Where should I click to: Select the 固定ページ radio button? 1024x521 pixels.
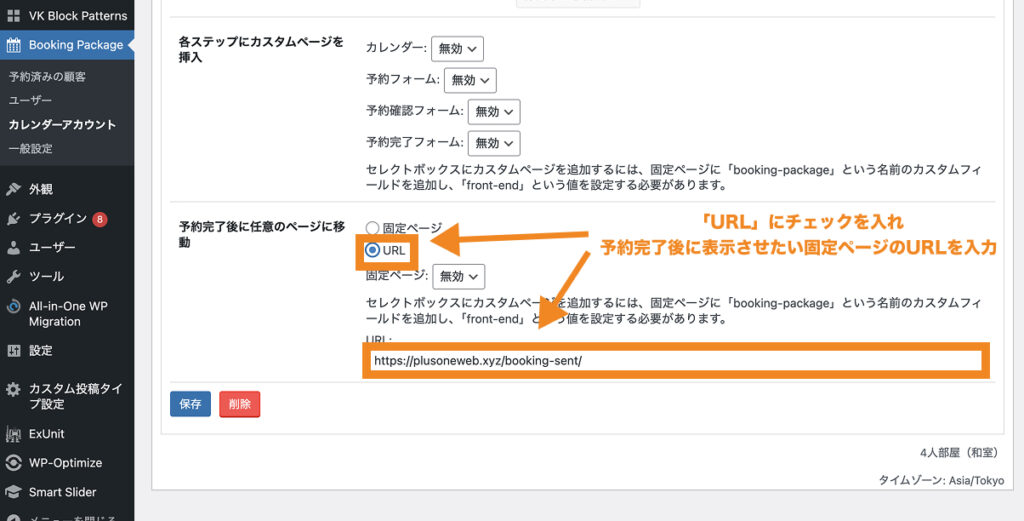[373, 228]
